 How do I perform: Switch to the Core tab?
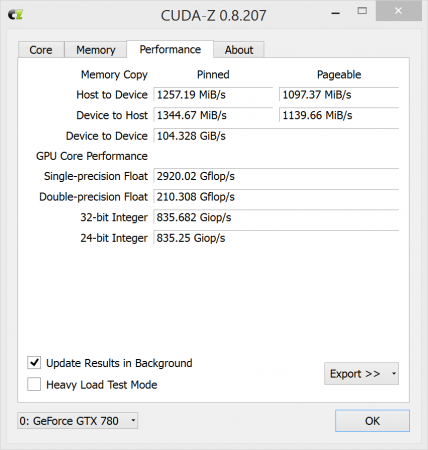[x=41, y=50]
